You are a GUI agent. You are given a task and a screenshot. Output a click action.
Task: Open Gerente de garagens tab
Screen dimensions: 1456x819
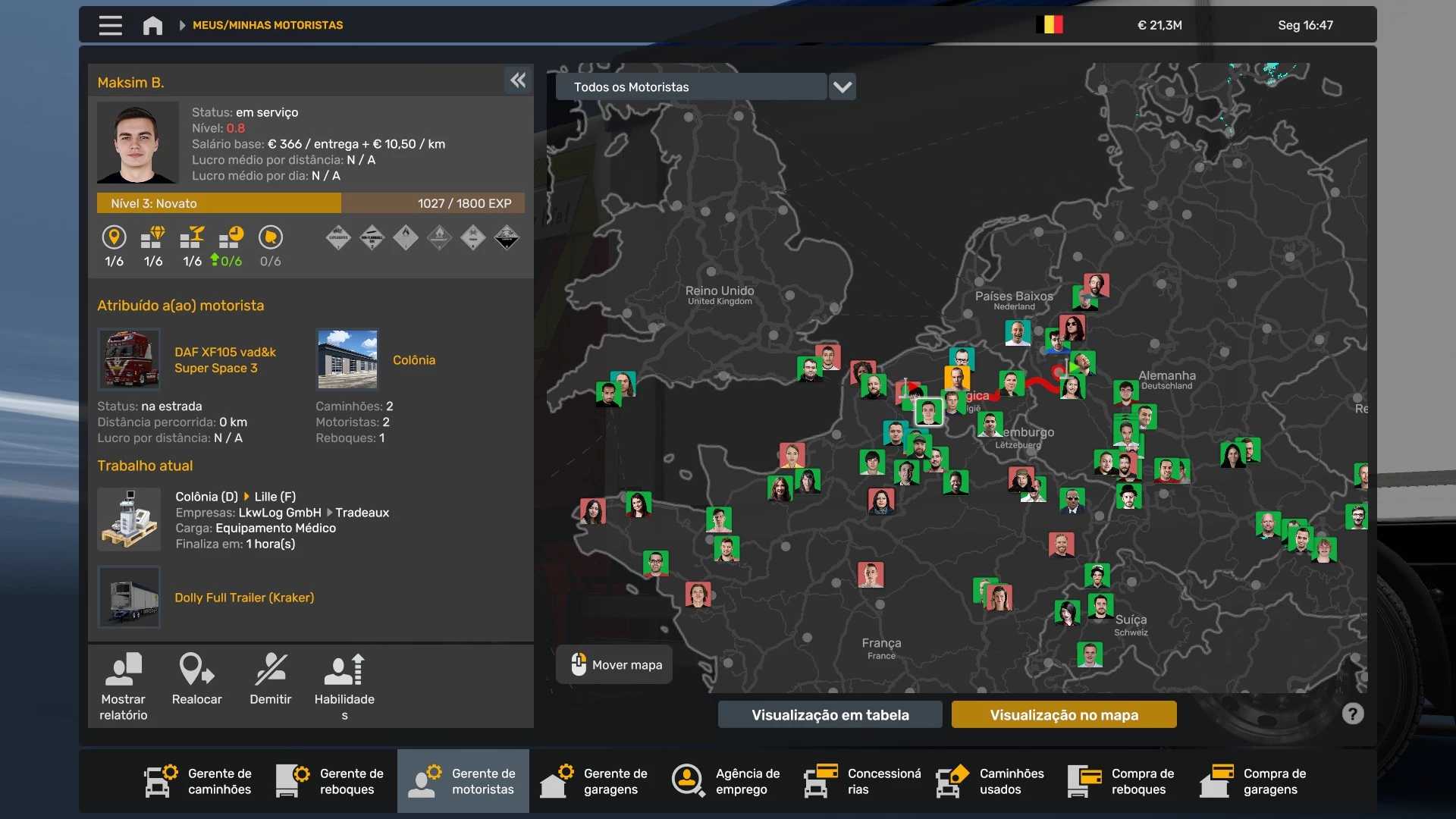[x=595, y=781]
